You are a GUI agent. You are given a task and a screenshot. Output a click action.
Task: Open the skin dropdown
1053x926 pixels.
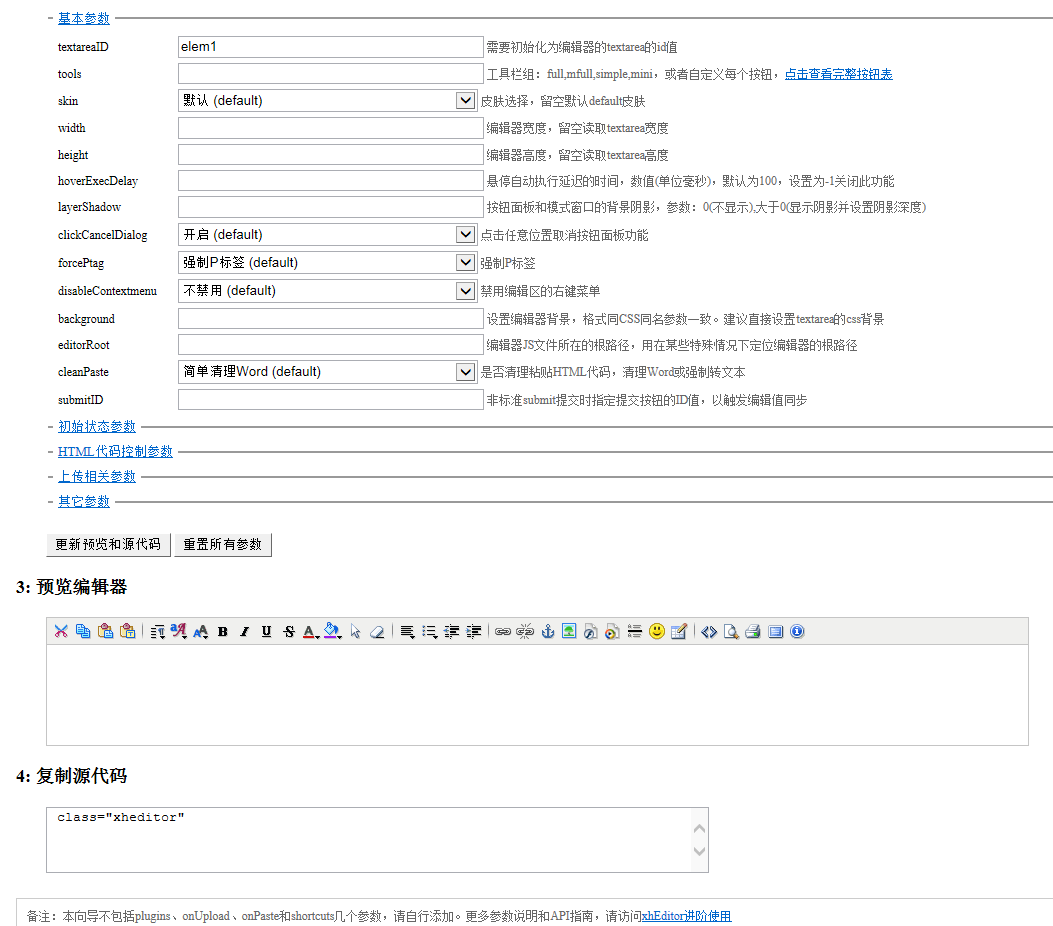tap(327, 100)
